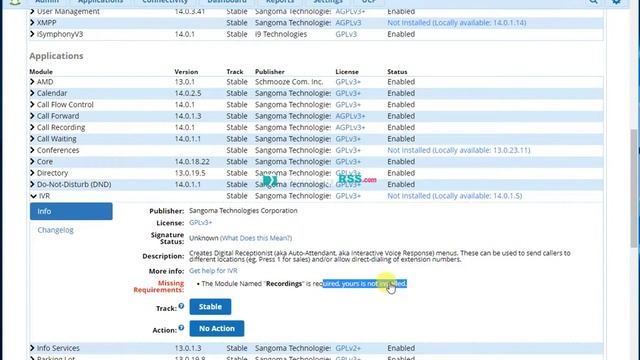Click the Core version 14.0.18.22 cell
This screenshot has width=640, height=360.
pyautogui.click(x=192, y=162)
